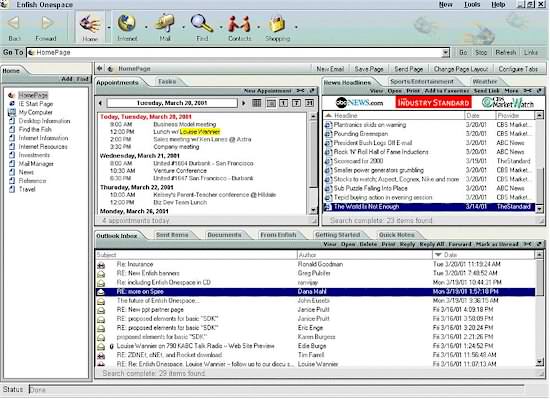
Task: Click The Industry Standard logo
Action: point(434,102)
